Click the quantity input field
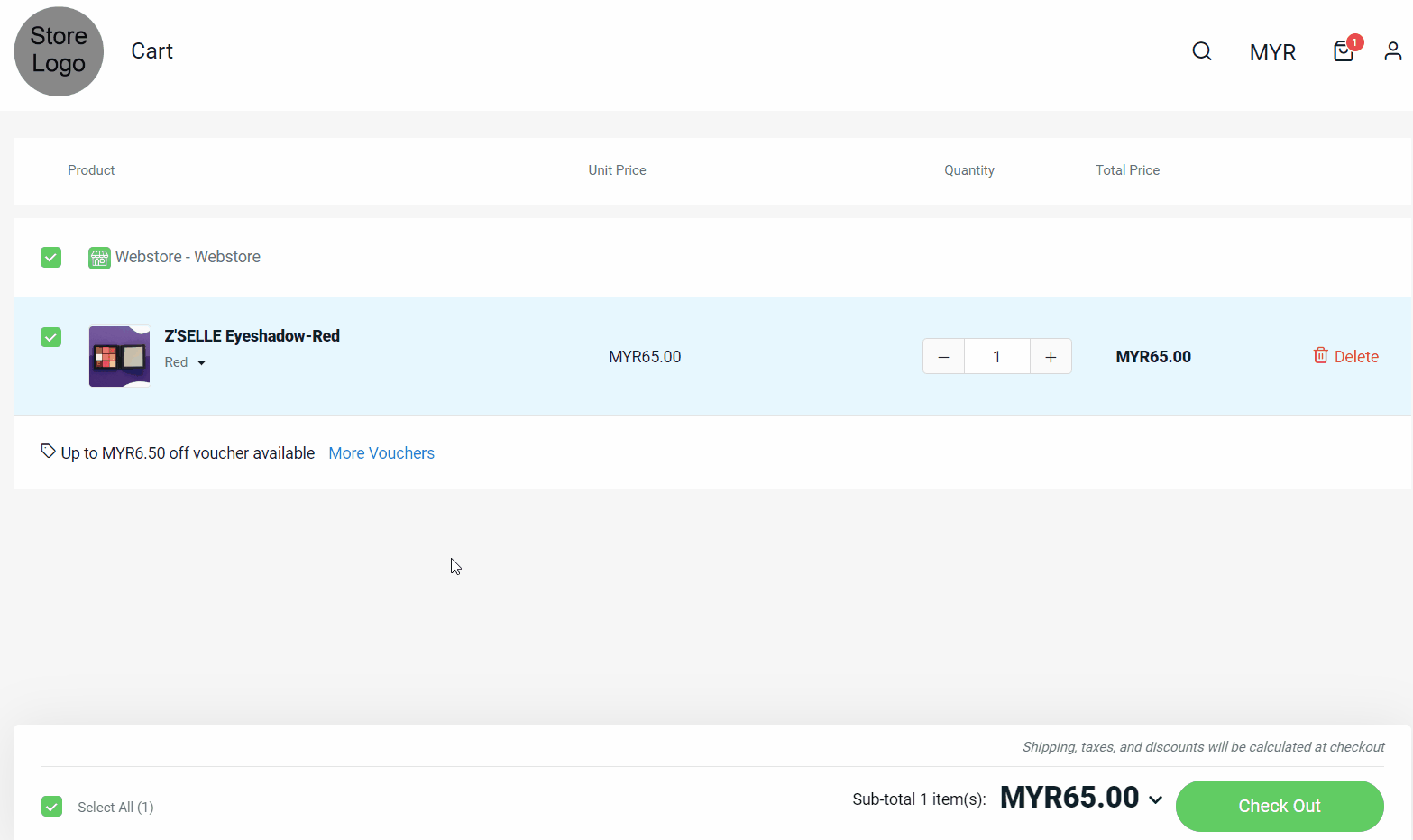This screenshot has width=1413, height=840. pyautogui.click(x=996, y=357)
